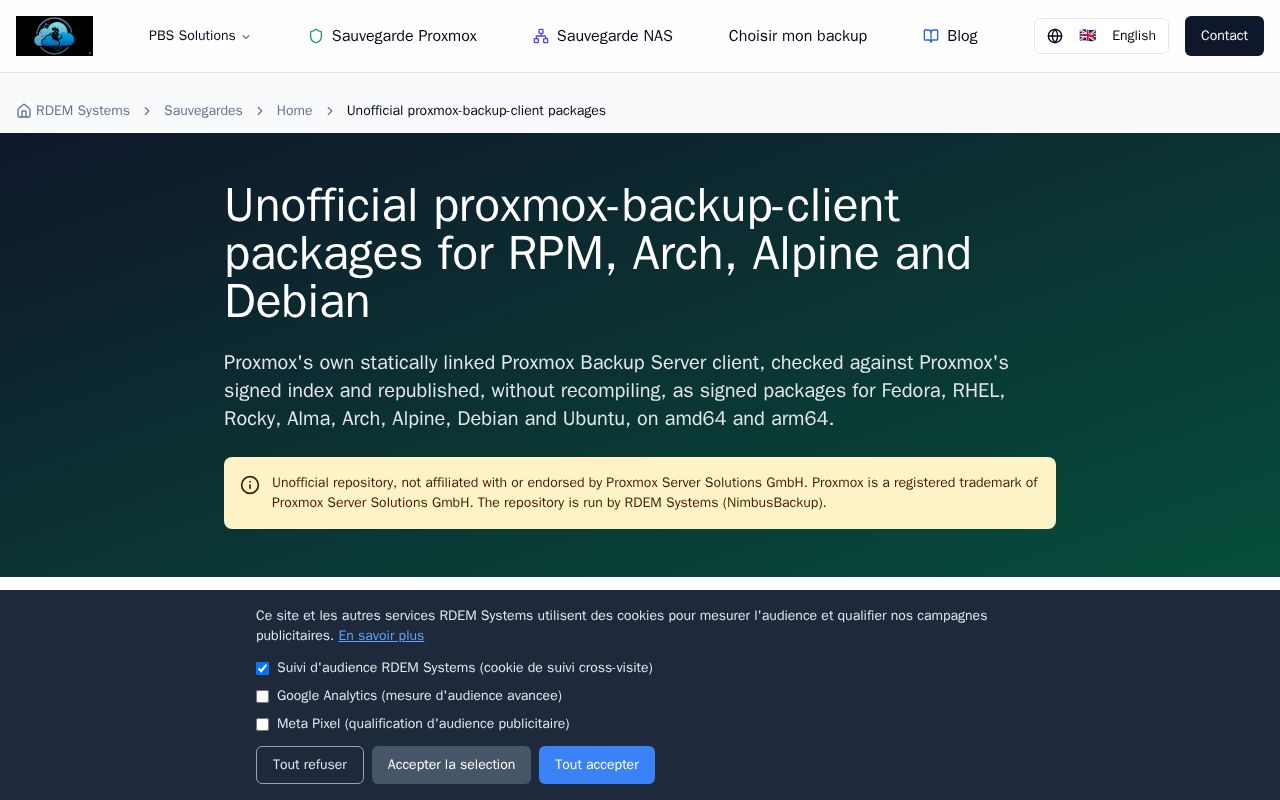Click the 'Google Analytics (mesure d'audience avancee)' label
1280x800 pixels.
(419, 696)
